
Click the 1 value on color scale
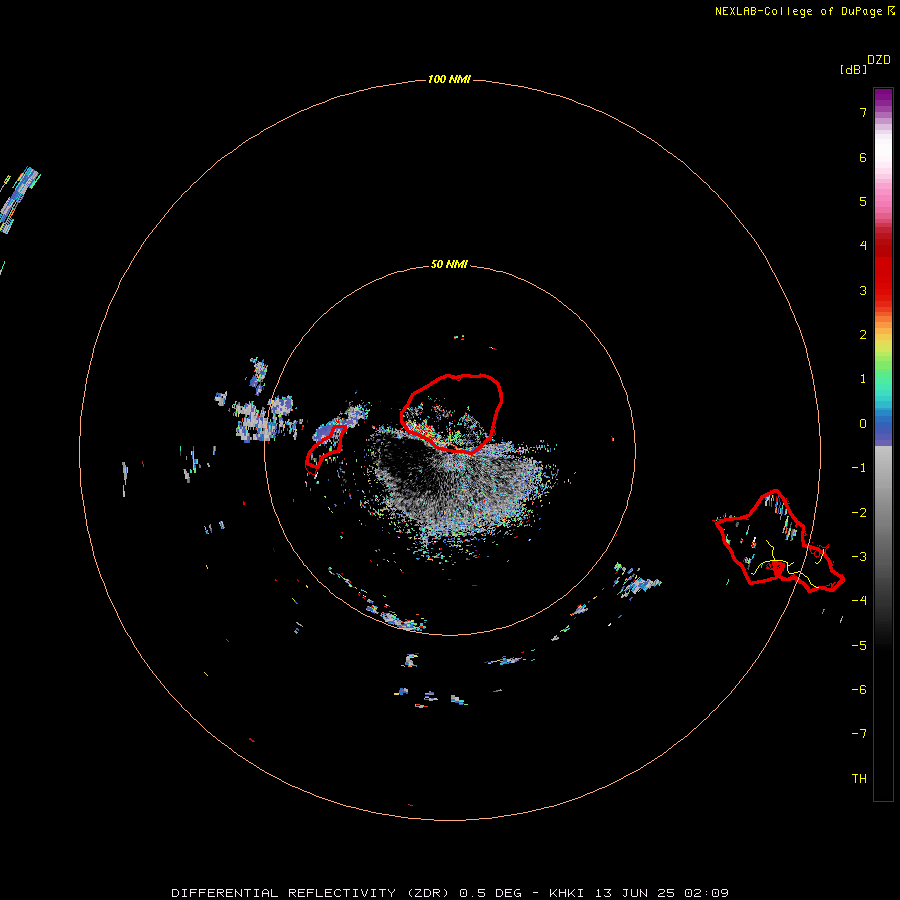tap(863, 379)
